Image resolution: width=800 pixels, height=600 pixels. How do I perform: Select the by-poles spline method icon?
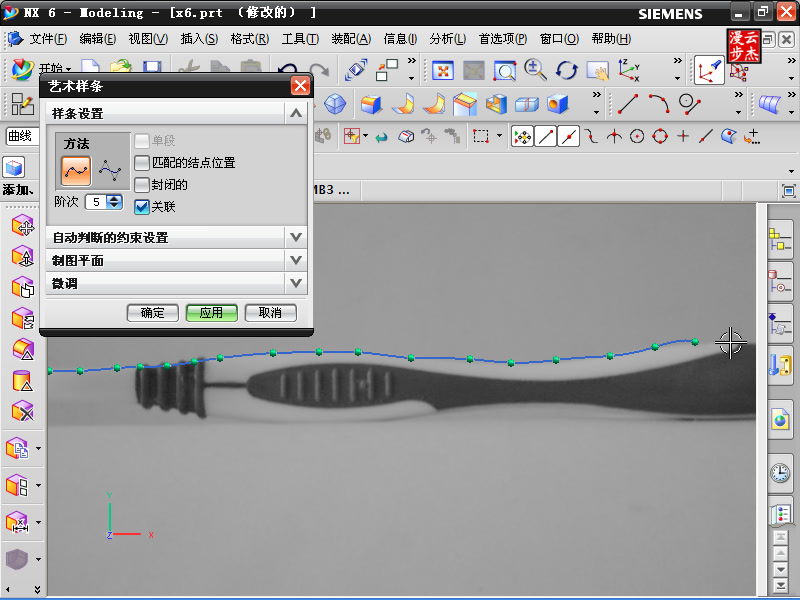110,171
